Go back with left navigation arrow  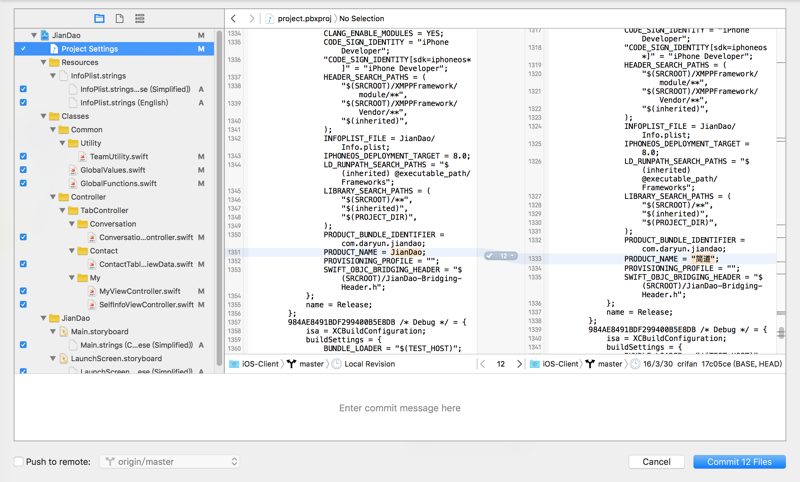click(234, 18)
